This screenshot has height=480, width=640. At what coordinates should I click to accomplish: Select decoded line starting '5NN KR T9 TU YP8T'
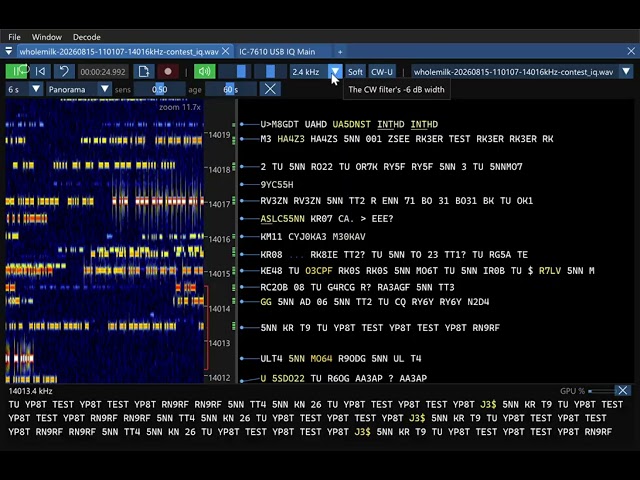380,327
